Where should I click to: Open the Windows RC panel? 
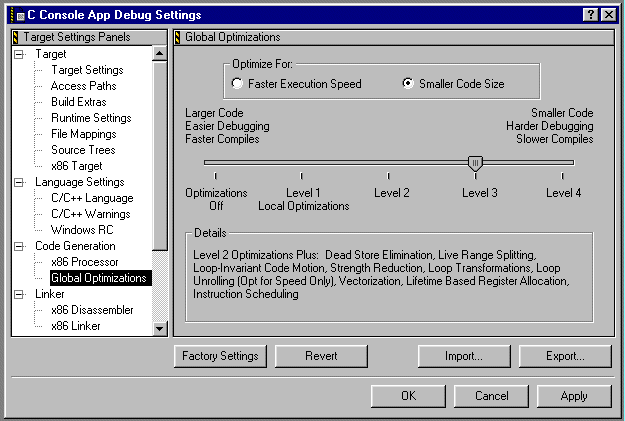click(82, 230)
